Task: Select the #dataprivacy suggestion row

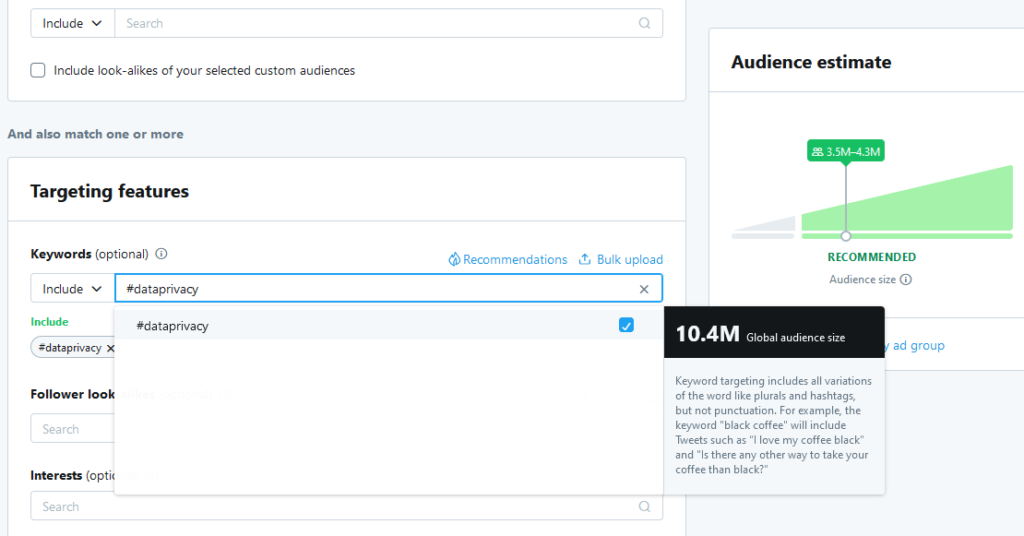Action: click(389, 326)
